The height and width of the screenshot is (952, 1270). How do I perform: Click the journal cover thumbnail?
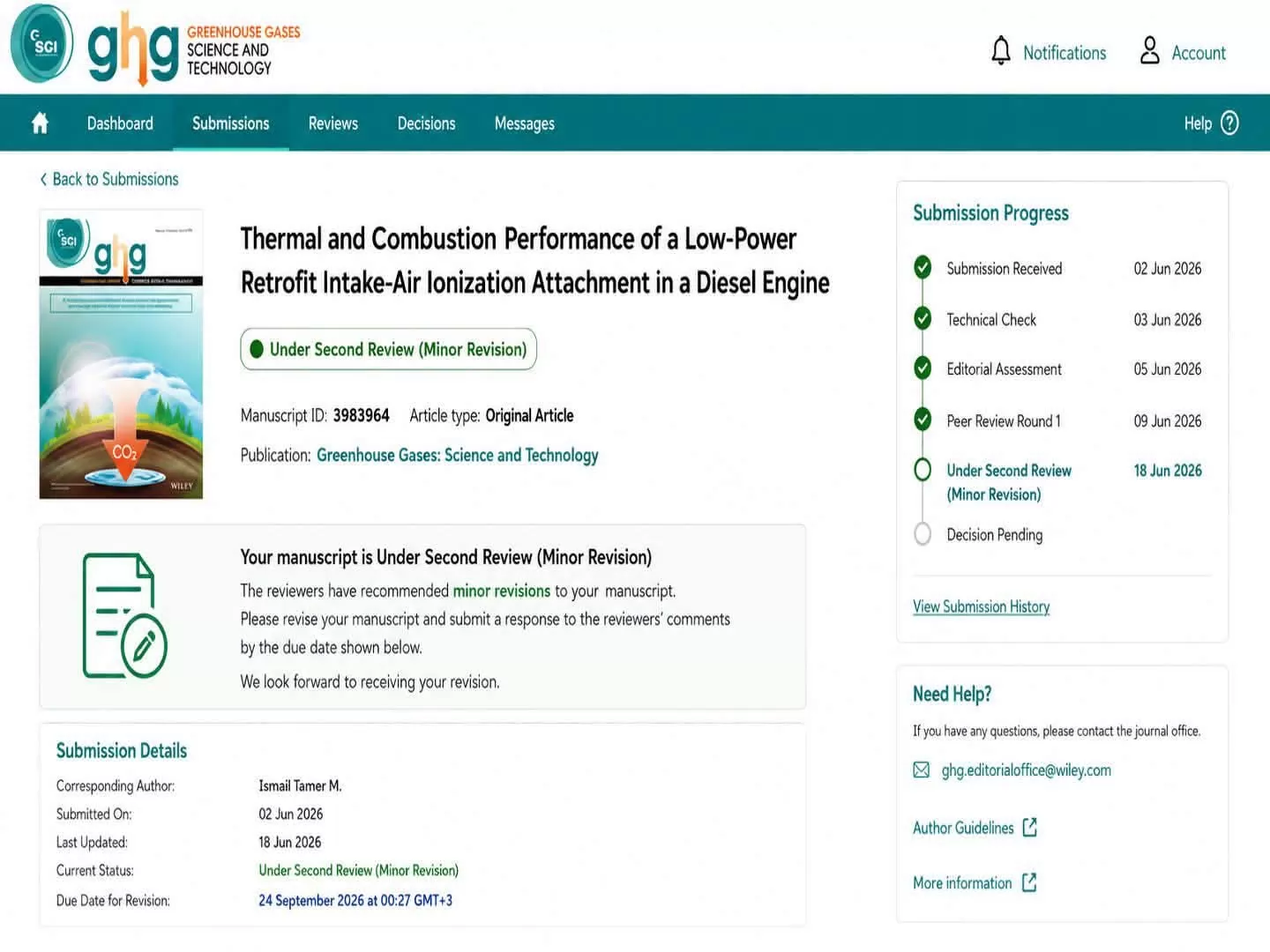121,354
